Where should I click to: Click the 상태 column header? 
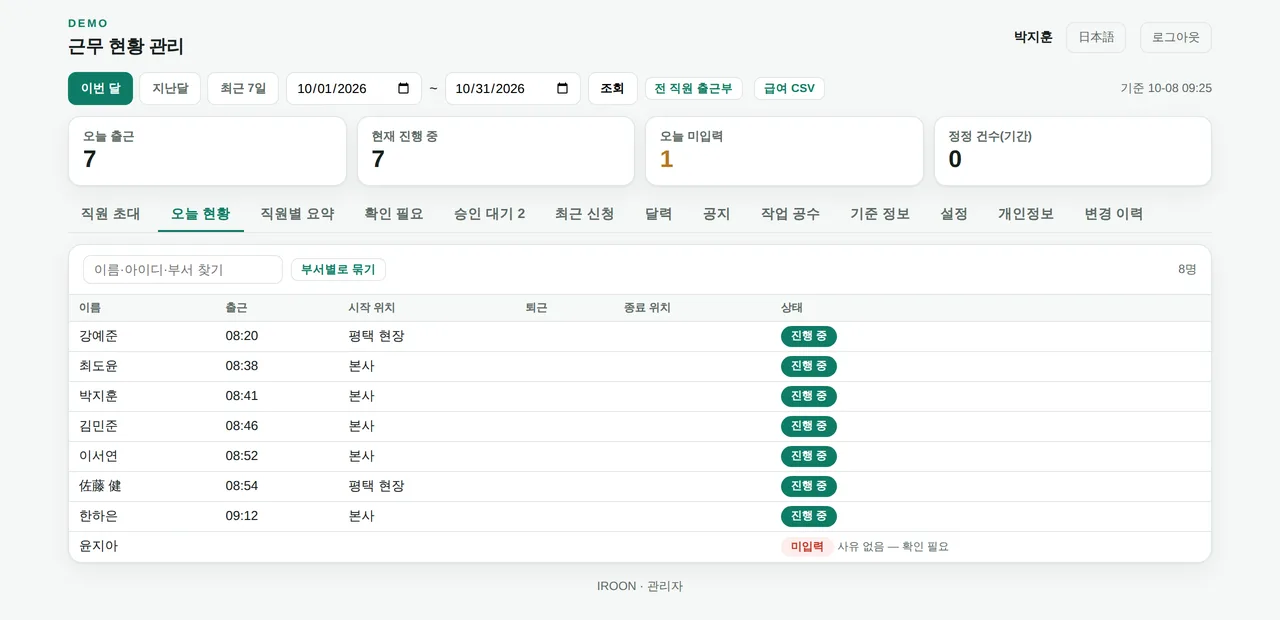[792, 308]
